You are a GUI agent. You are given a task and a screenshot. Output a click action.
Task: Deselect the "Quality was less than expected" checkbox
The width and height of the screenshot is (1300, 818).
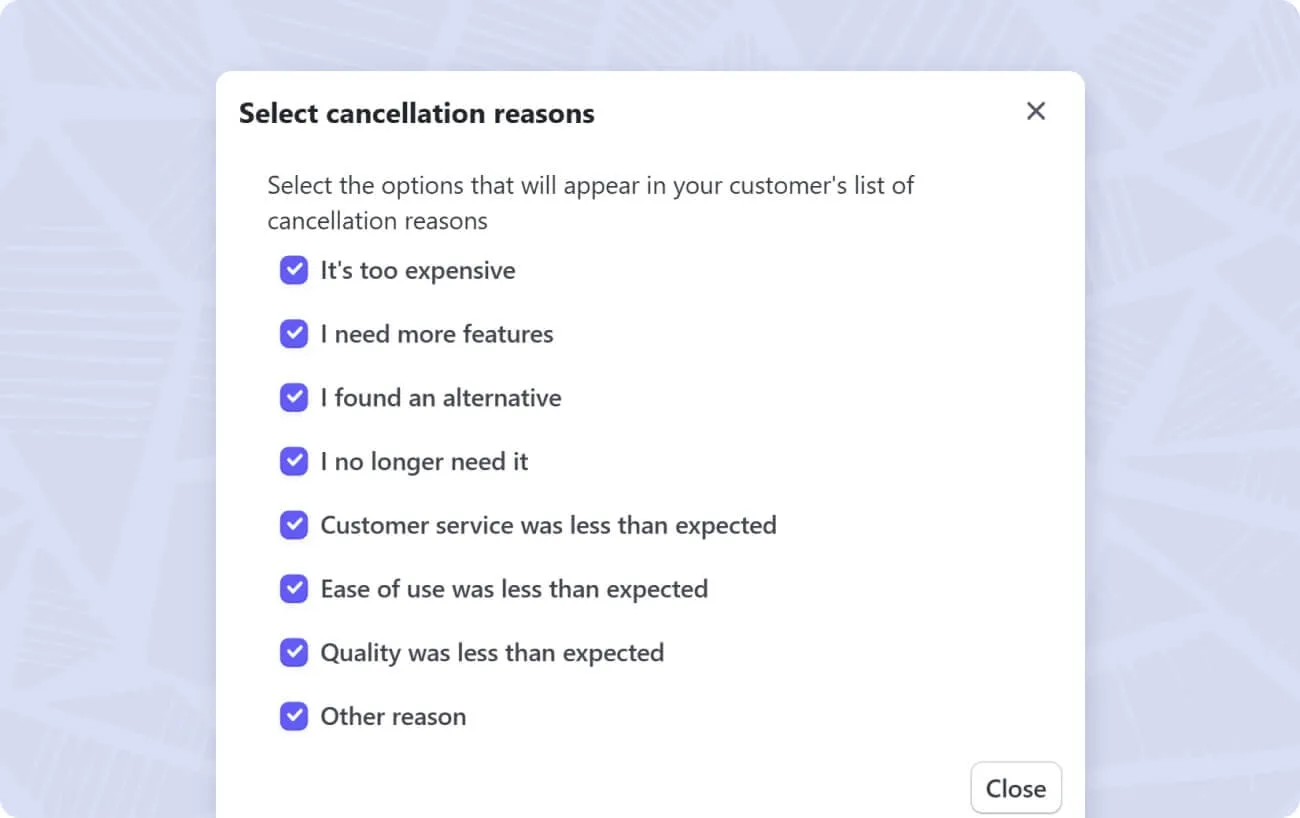click(x=294, y=653)
